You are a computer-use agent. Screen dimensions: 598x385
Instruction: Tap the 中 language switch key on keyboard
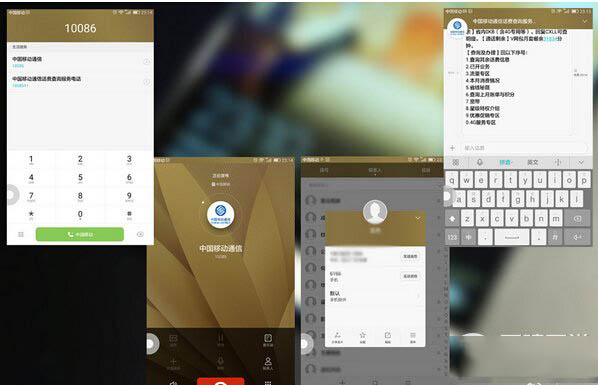pos(469,237)
